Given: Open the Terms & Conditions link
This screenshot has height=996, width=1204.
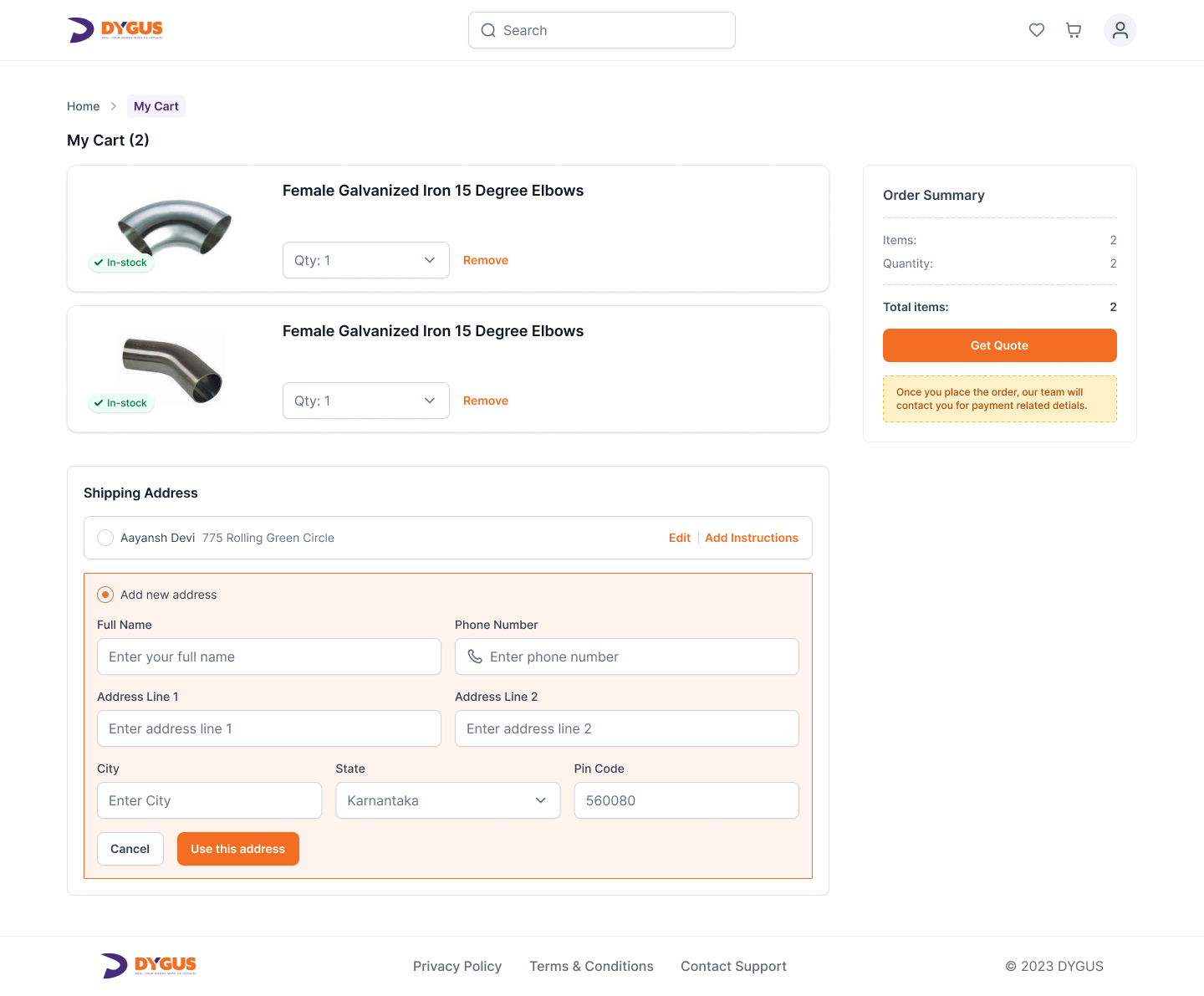Looking at the screenshot, I should point(591,966).
